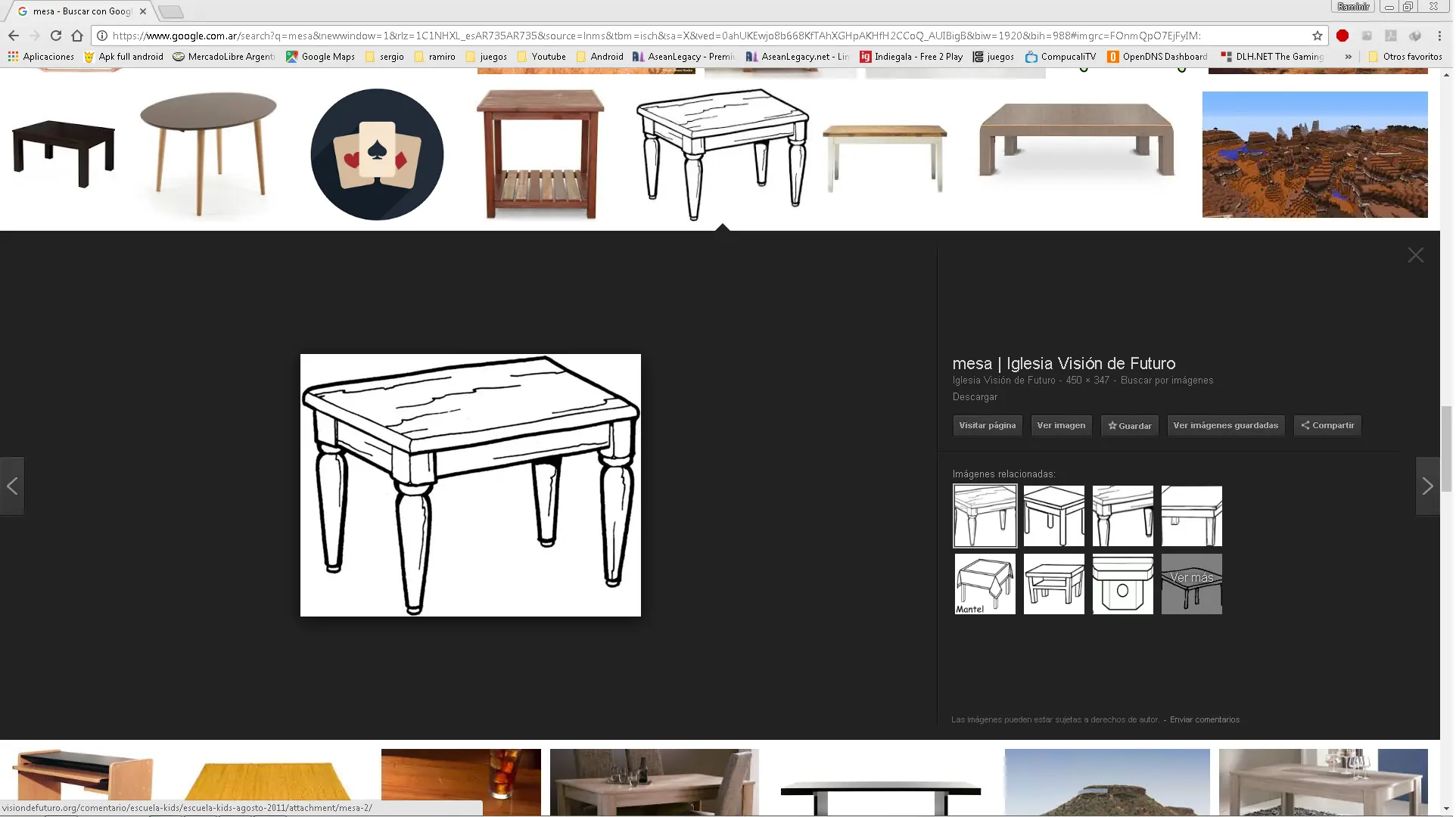Bookmark this page with the star icon
Screen dimensions: 1456x817
pyautogui.click(x=1318, y=36)
